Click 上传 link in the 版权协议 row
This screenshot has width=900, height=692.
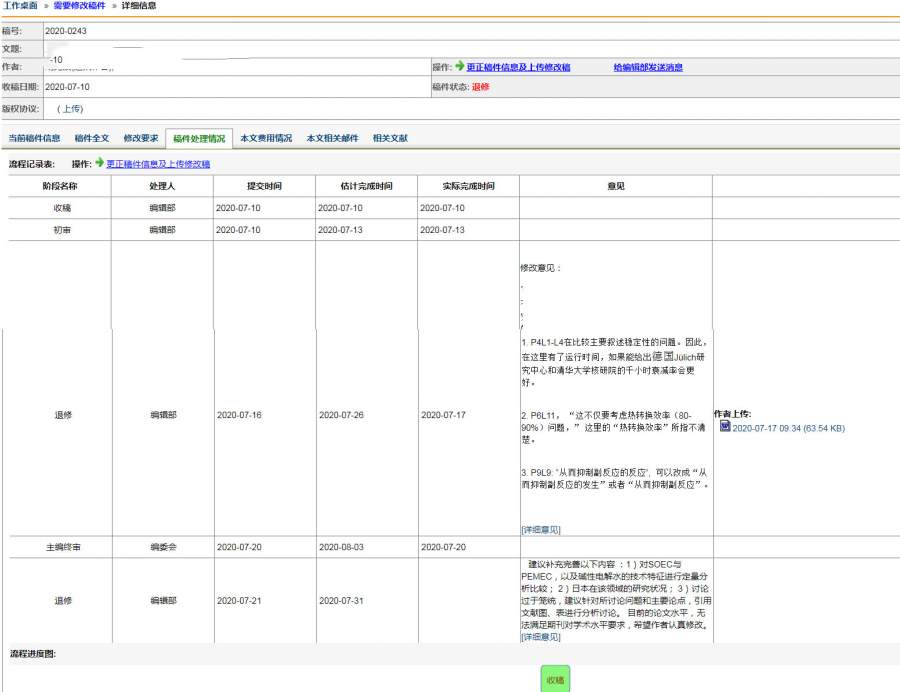coord(73,108)
